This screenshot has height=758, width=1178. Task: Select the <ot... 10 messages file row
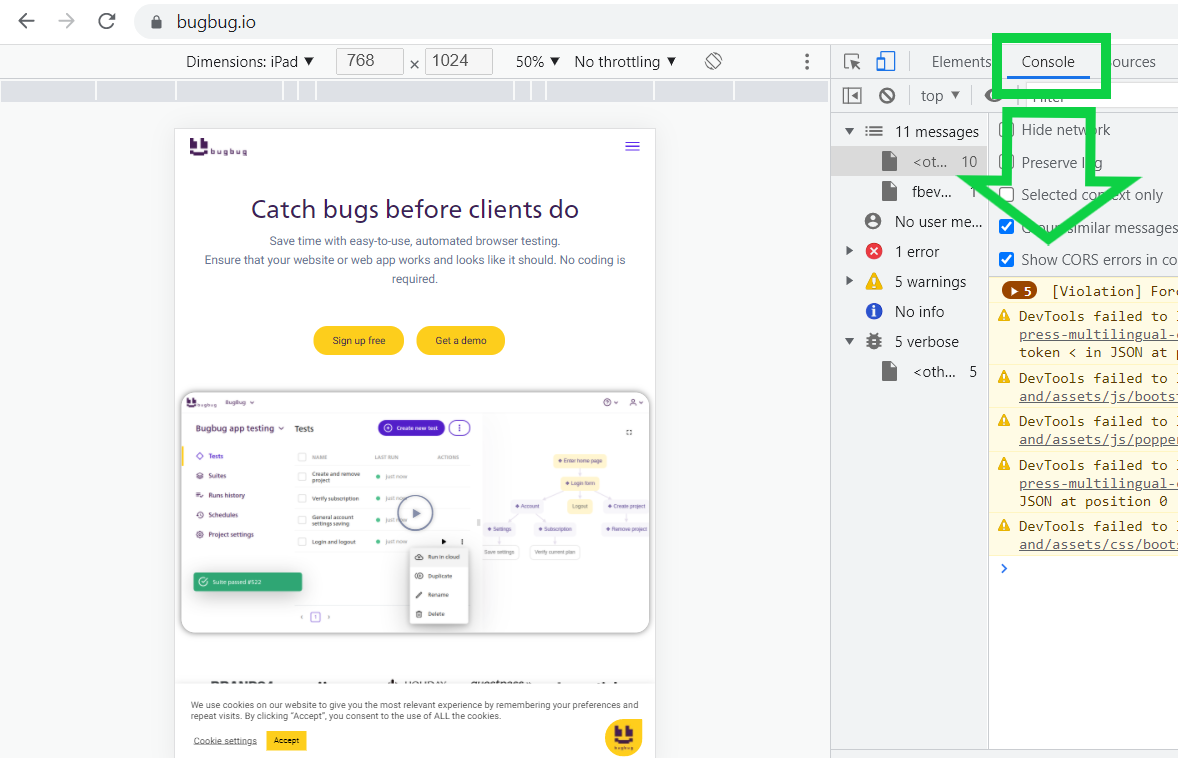[x=909, y=162]
